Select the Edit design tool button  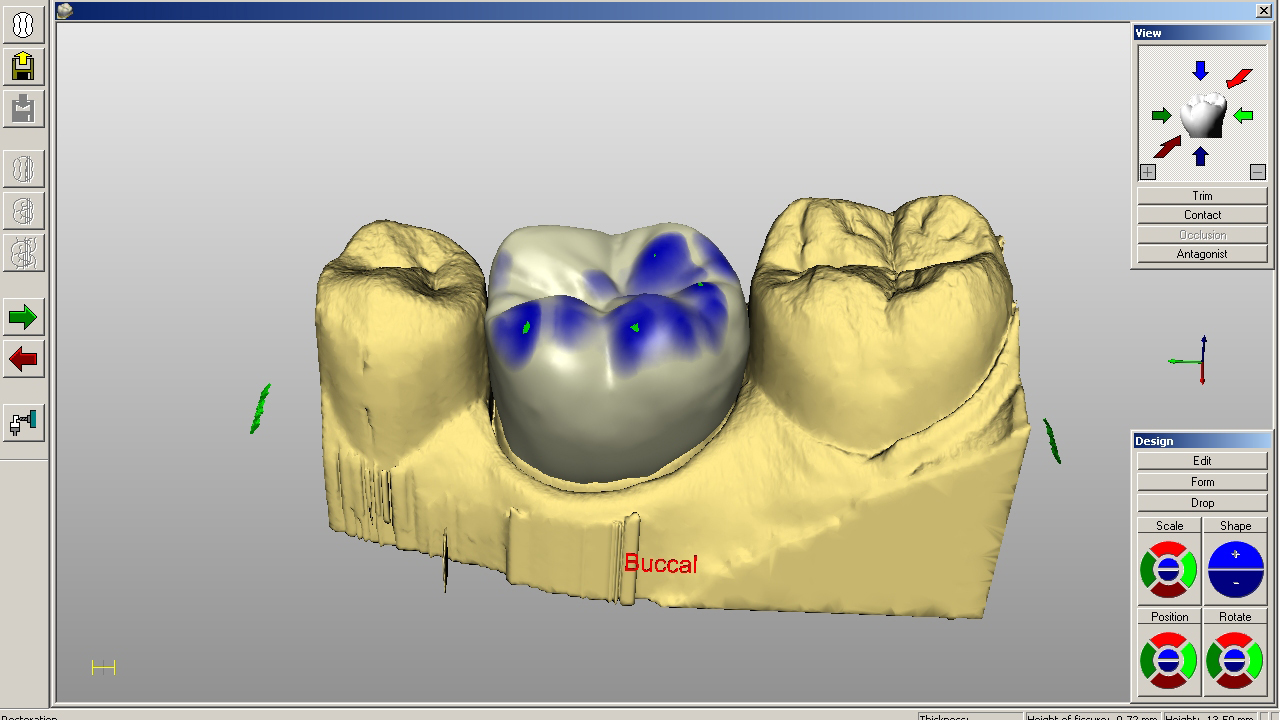point(1202,461)
